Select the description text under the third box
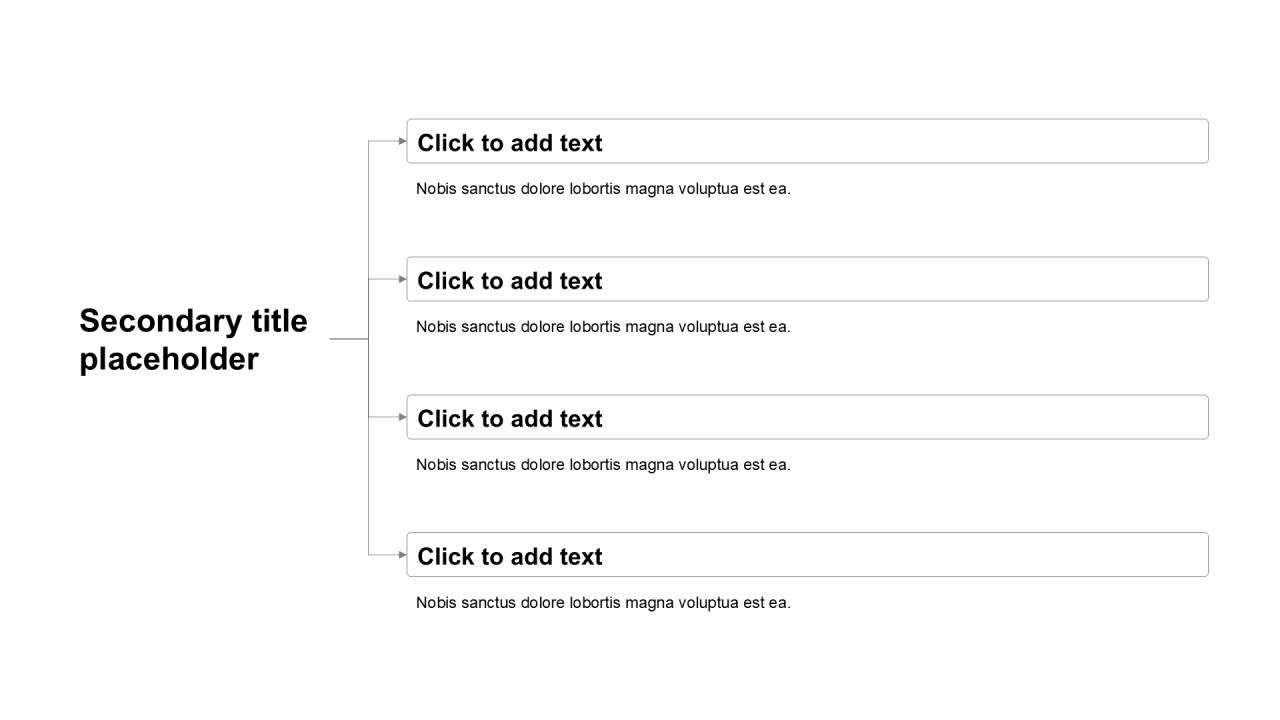 603,465
